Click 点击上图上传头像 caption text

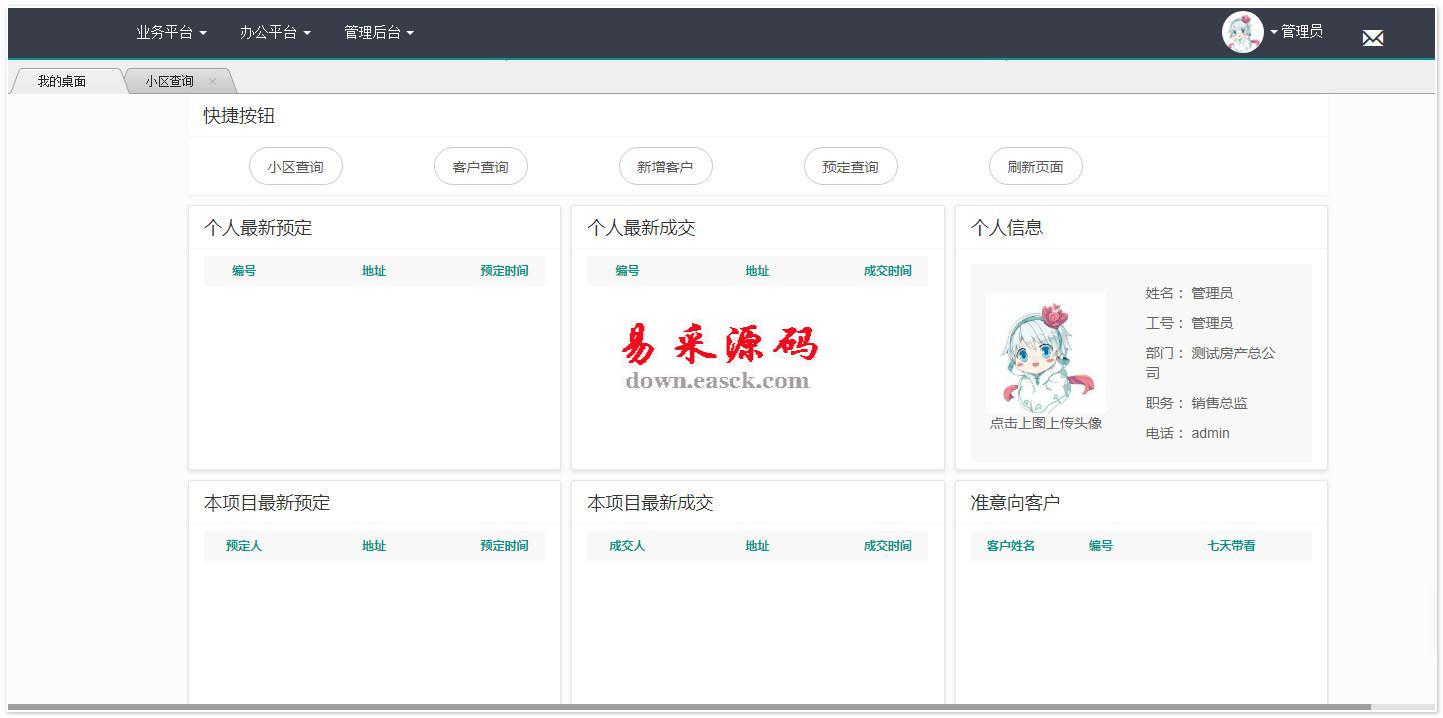coord(1045,423)
